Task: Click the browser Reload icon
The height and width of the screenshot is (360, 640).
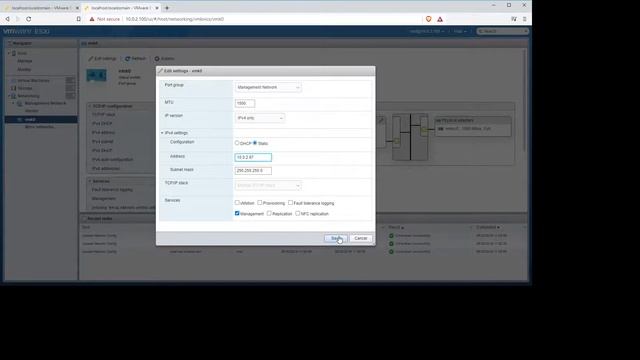Action: (x=29, y=19)
